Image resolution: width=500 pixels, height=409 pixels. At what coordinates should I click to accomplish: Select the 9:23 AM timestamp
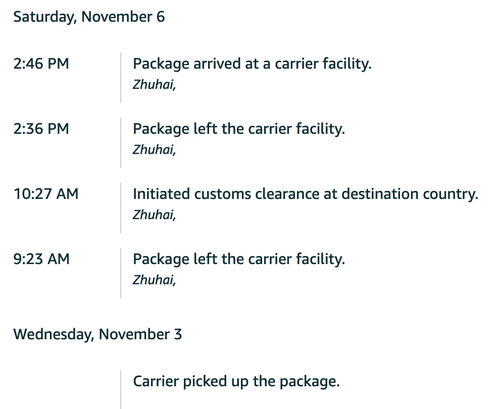[x=41, y=259]
